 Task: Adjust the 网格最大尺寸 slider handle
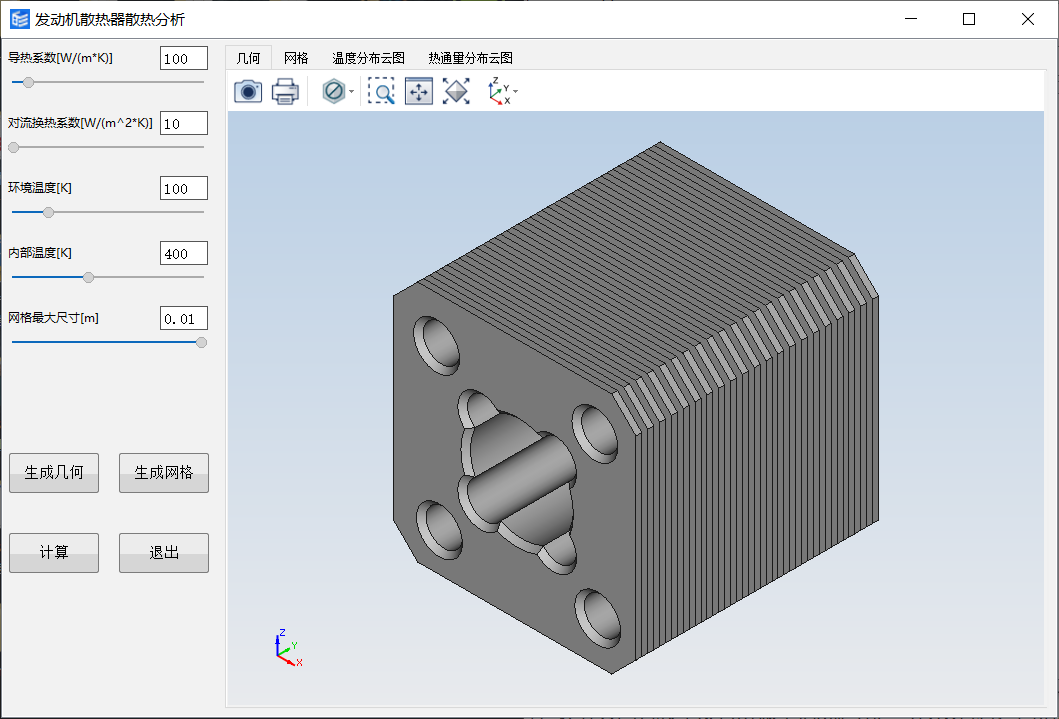point(201,342)
